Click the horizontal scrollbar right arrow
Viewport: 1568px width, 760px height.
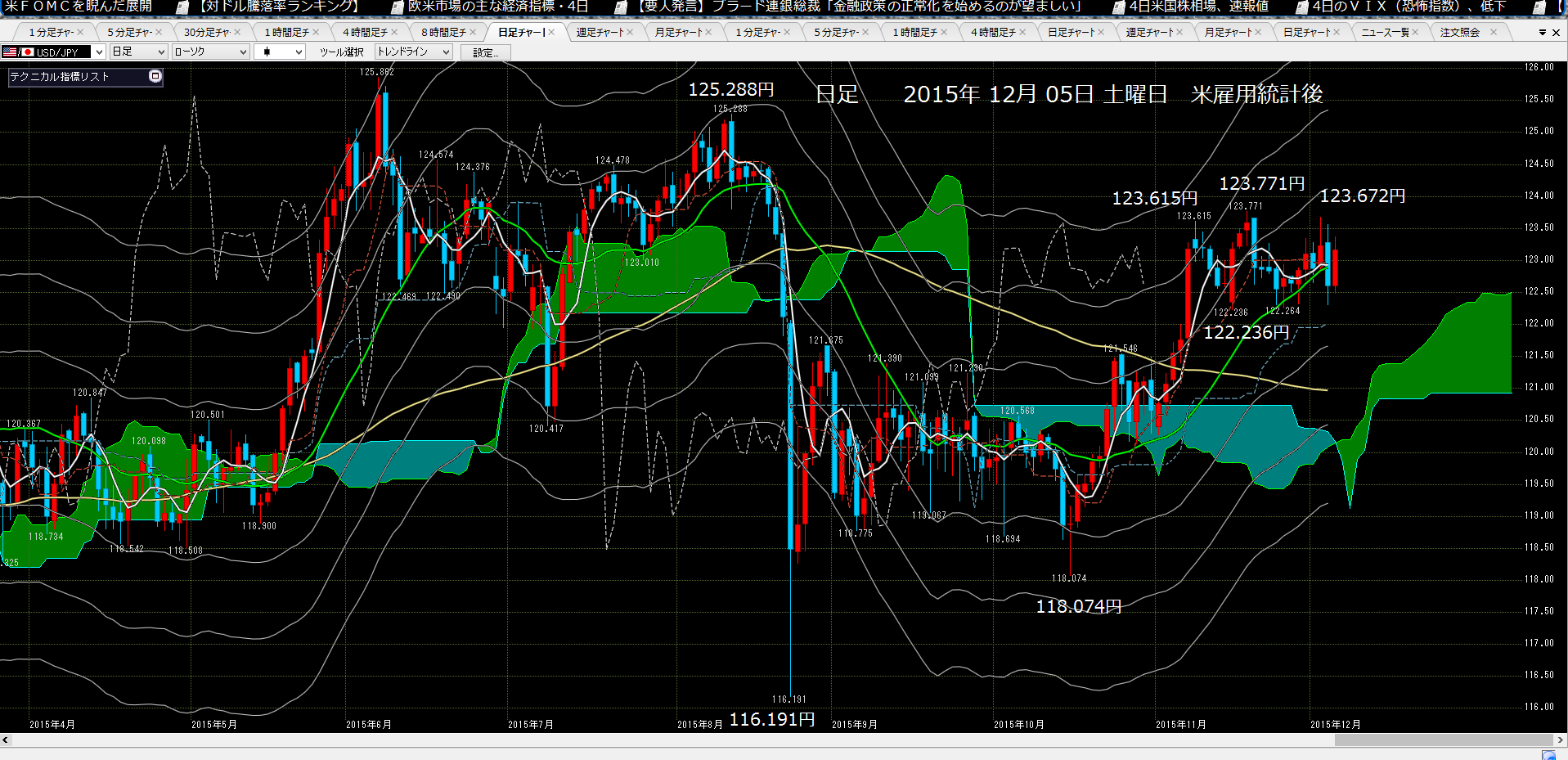click(1560, 740)
